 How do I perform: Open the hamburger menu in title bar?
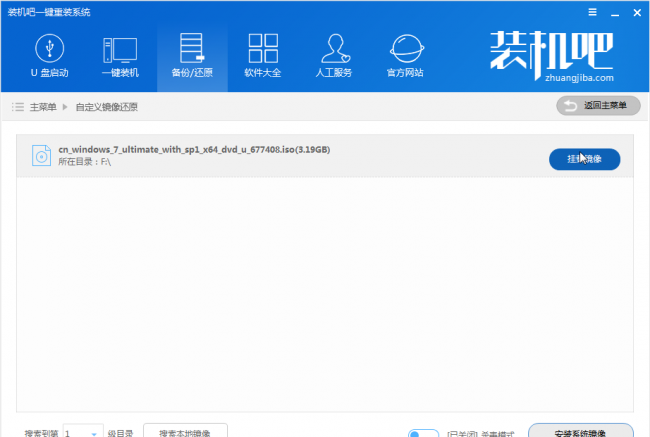tap(592, 12)
